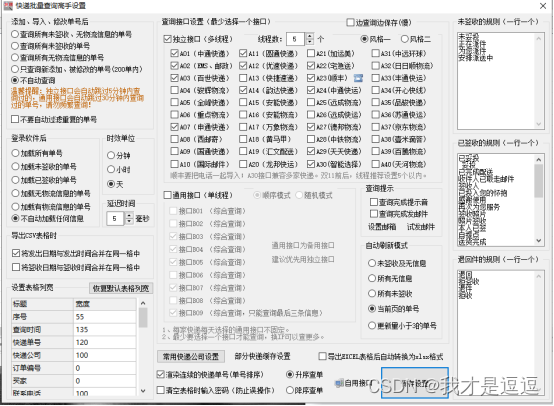
Task: Uncheck A02 EMS、邮政 interface
Action: [x=174, y=66]
